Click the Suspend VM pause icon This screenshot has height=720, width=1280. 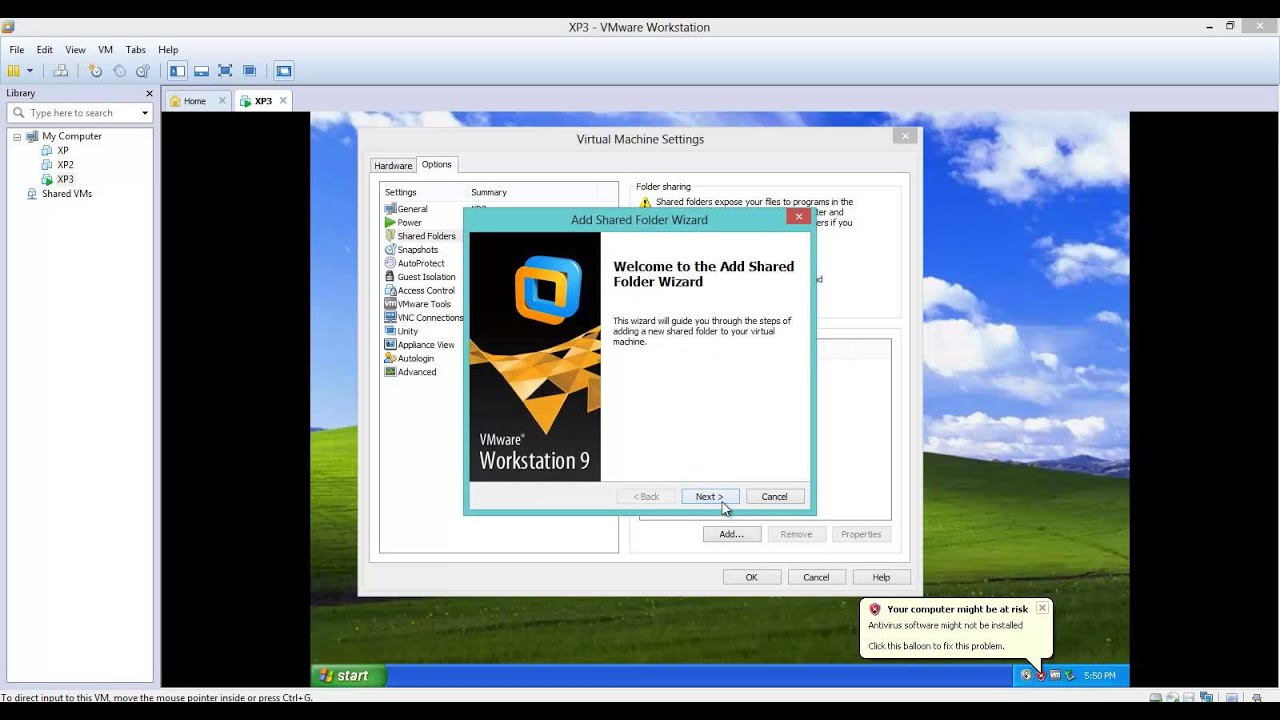[13, 71]
